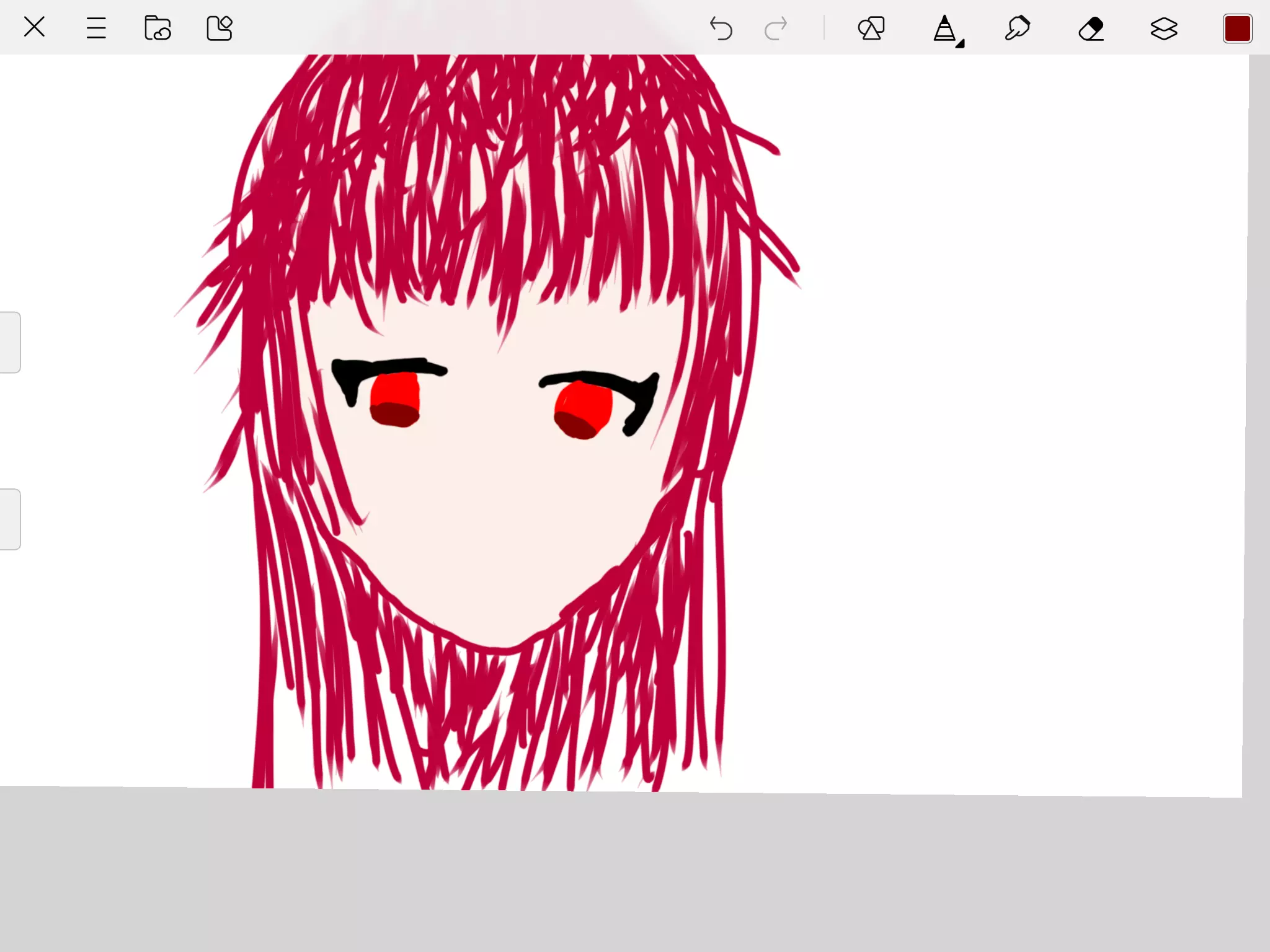Expand brush options via small corner triangle
The width and height of the screenshot is (1270, 952).
[x=960, y=44]
